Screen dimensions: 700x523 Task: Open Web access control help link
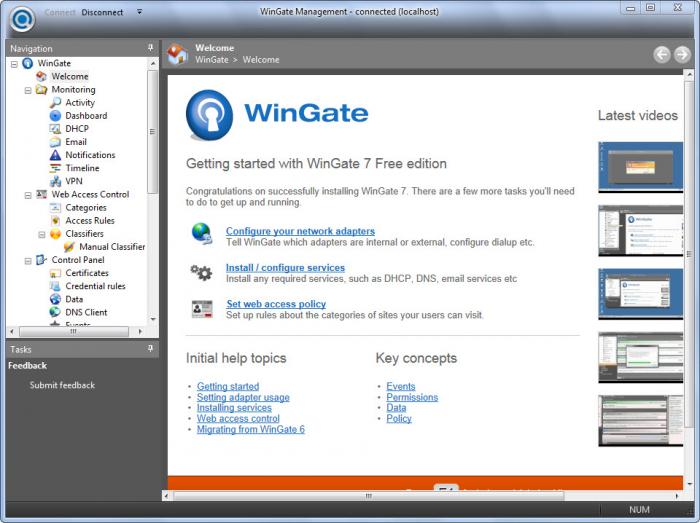point(238,419)
